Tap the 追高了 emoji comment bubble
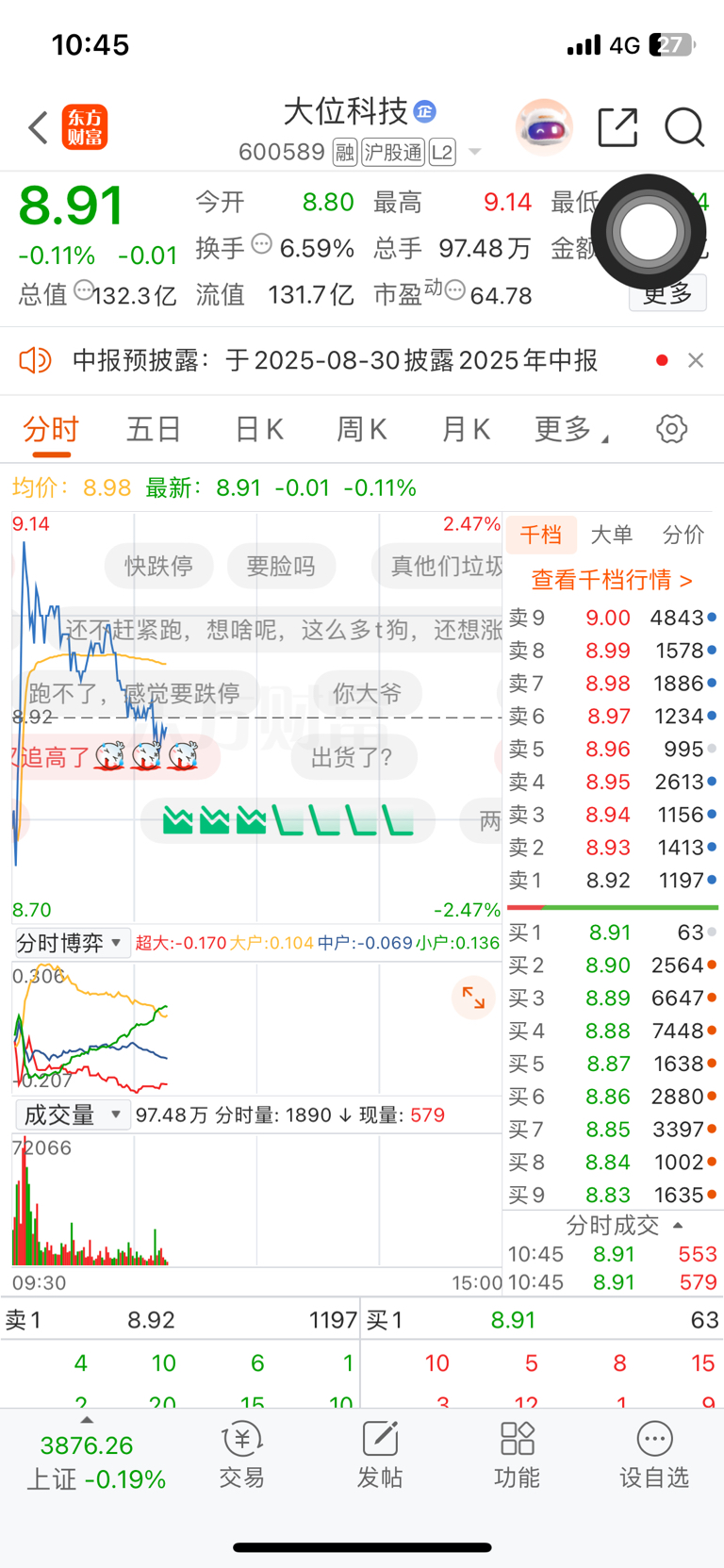Screen dimensions: 724x1568 click(x=116, y=757)
